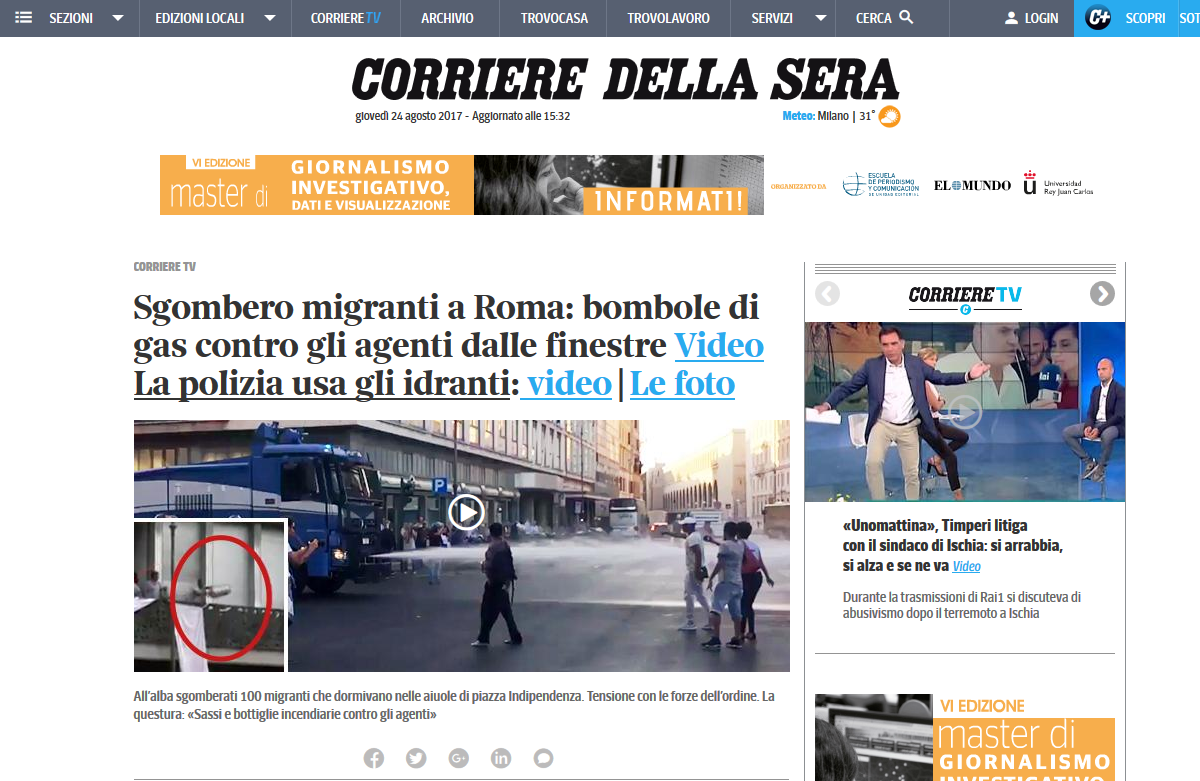Open the Sezioni hamburger menu icon
Image resolution: width=1200 pixels, height=781 pixels.
24,17
